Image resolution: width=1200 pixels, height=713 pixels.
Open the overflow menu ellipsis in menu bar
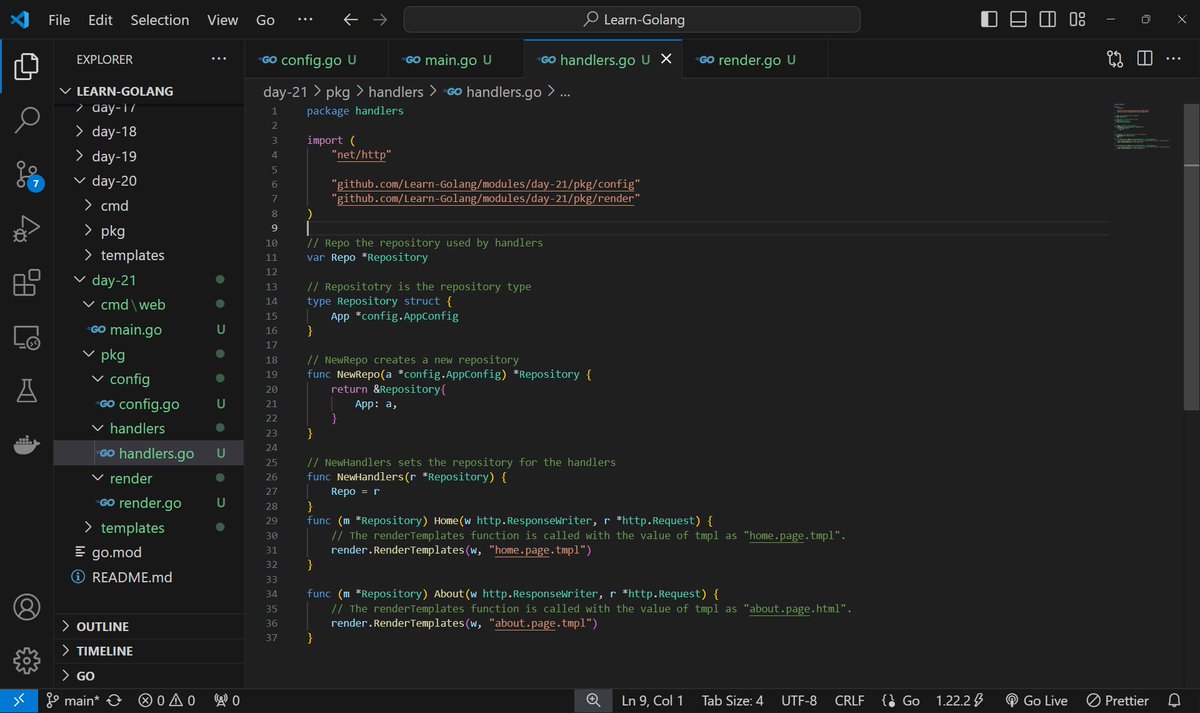306,19
